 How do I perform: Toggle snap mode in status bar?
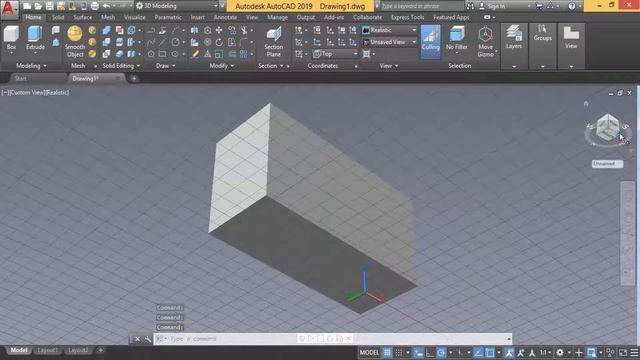399,352
